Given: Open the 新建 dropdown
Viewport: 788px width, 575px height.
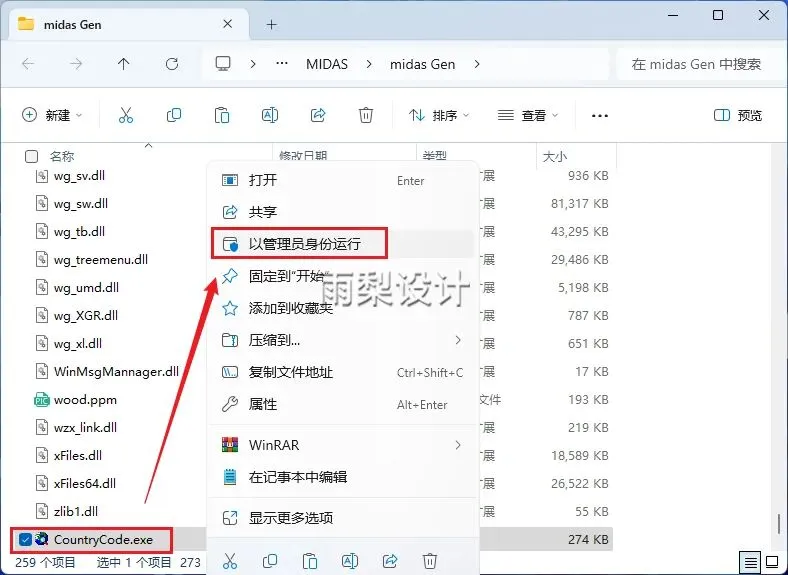Looking at the screenshot, I should (52, 116).
